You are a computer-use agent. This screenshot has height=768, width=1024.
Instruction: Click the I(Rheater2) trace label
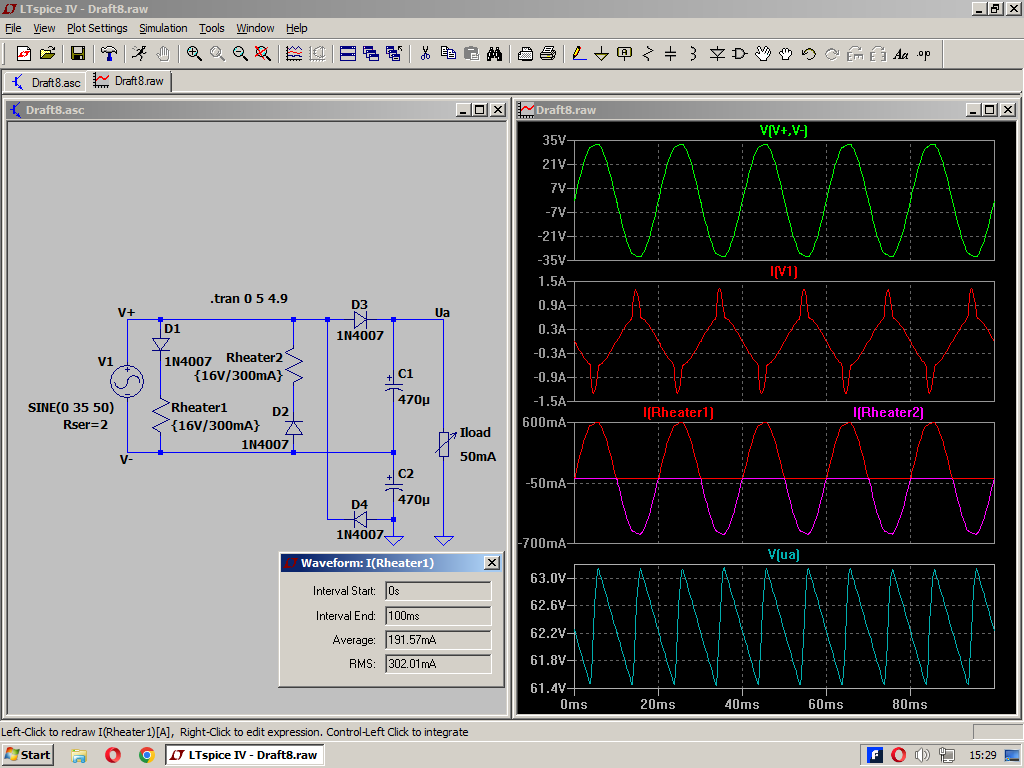click(888, 413)
